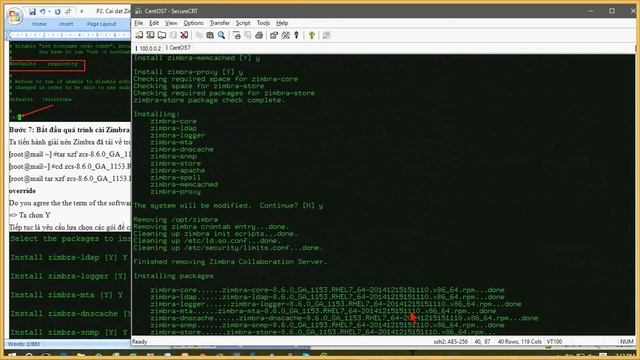Image resolution: width=640 pixels, height=360 pixels.
Task: Click the greyed Reconnect toolbar icon
Action: coord(173,35)
